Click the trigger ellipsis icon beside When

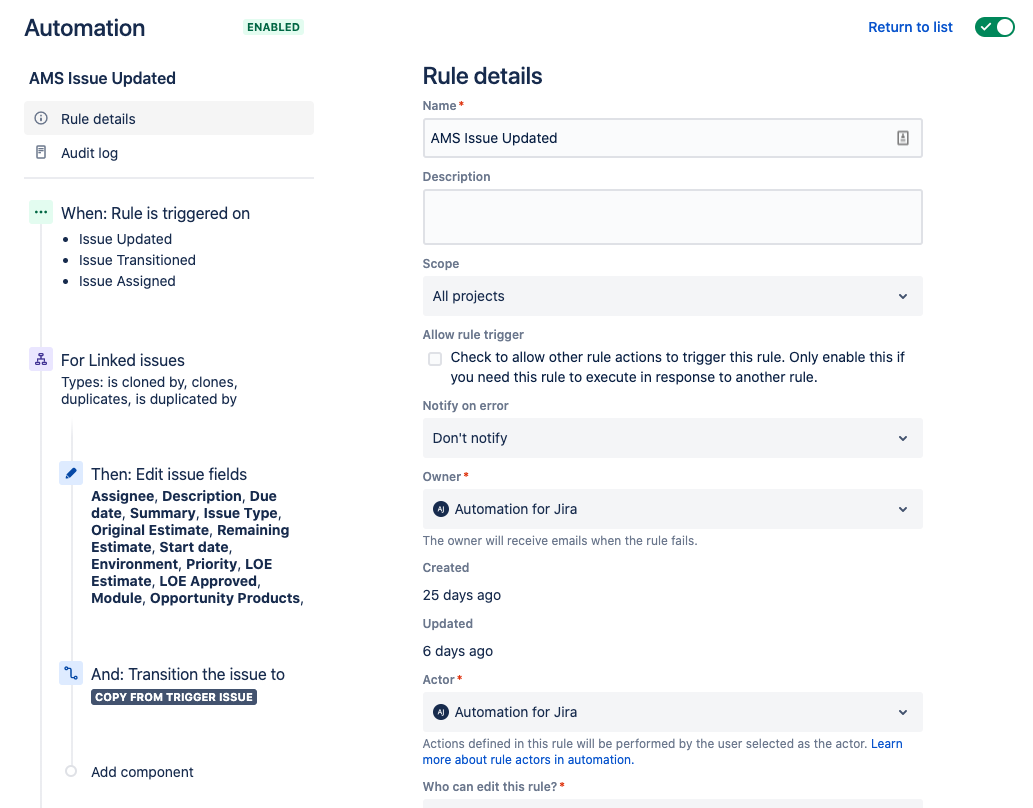[x=41, y=213]
